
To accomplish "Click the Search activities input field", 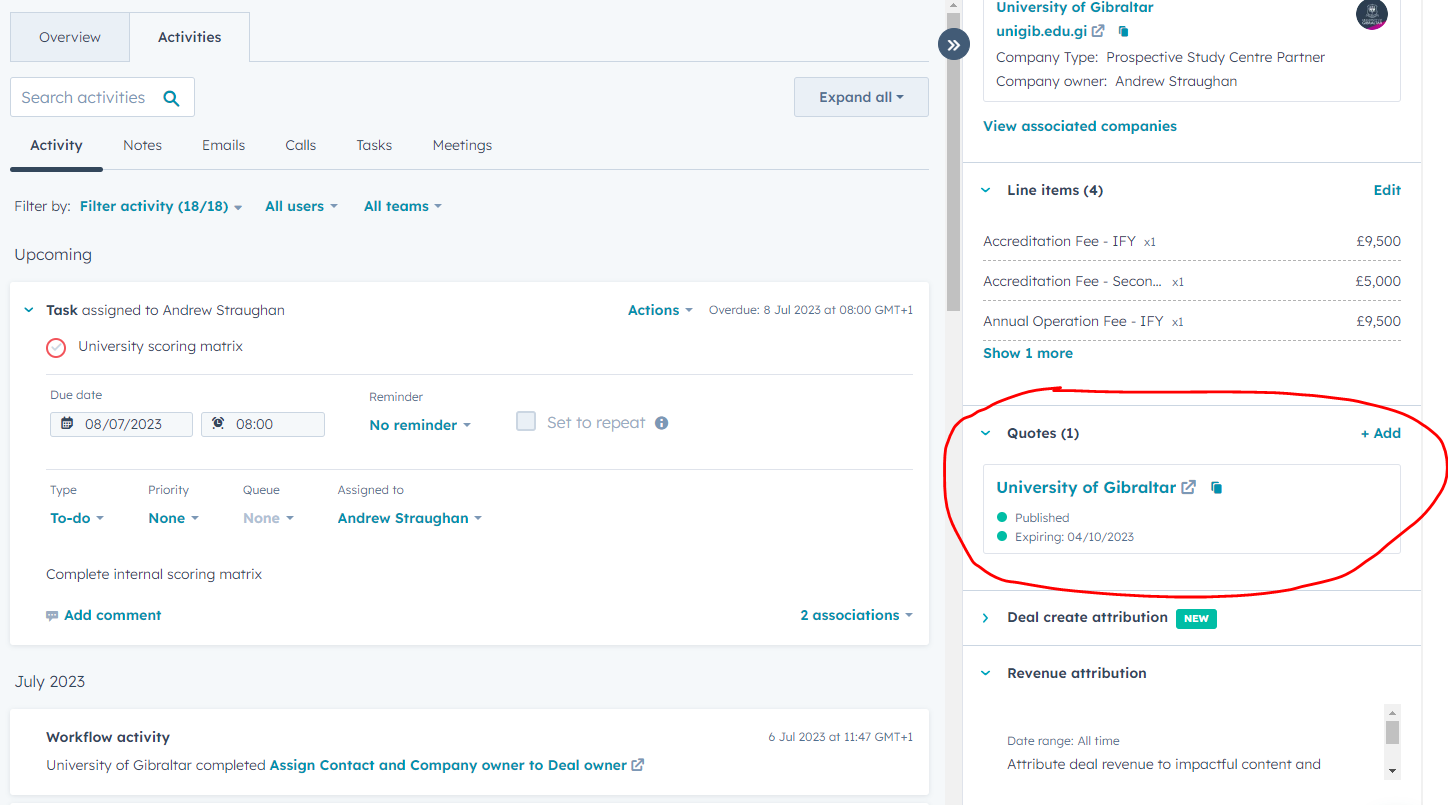I will point(84,98).
